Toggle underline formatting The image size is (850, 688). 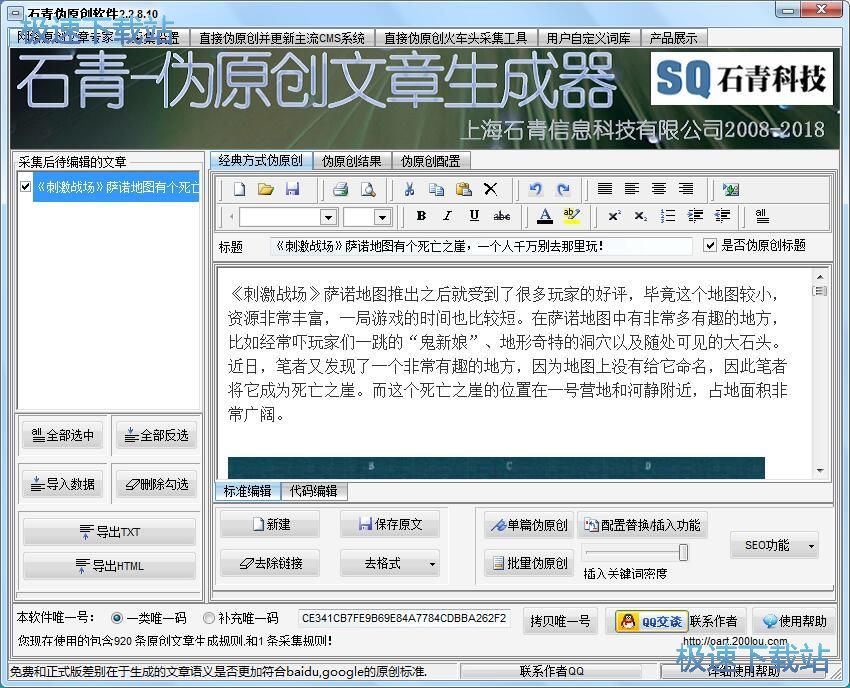tap(474, 216)
